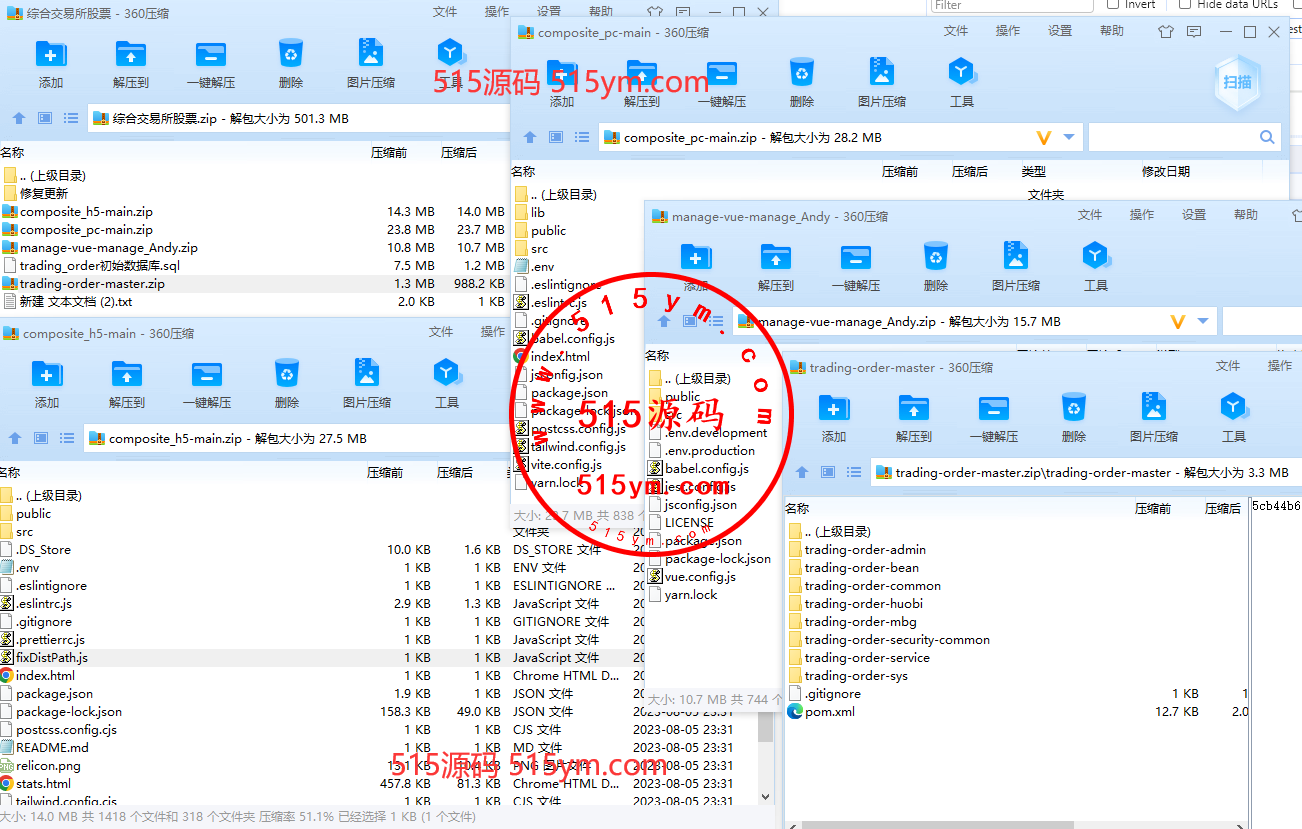Switch to list view in 综合交易所股票 window
This screenshot has height=829, width=1302.
[x=71, y=118]
